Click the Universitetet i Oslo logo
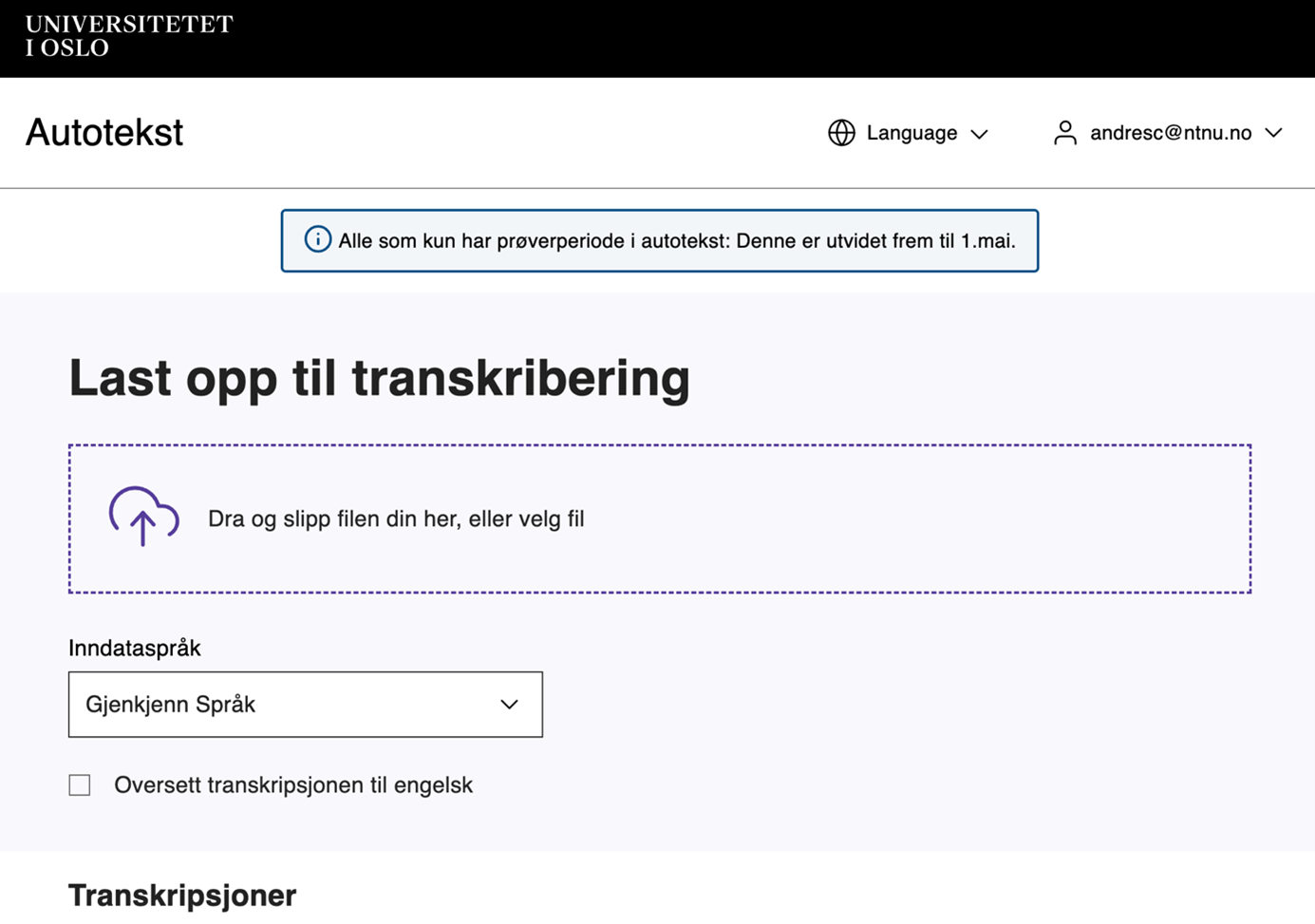 pos(129,36)
